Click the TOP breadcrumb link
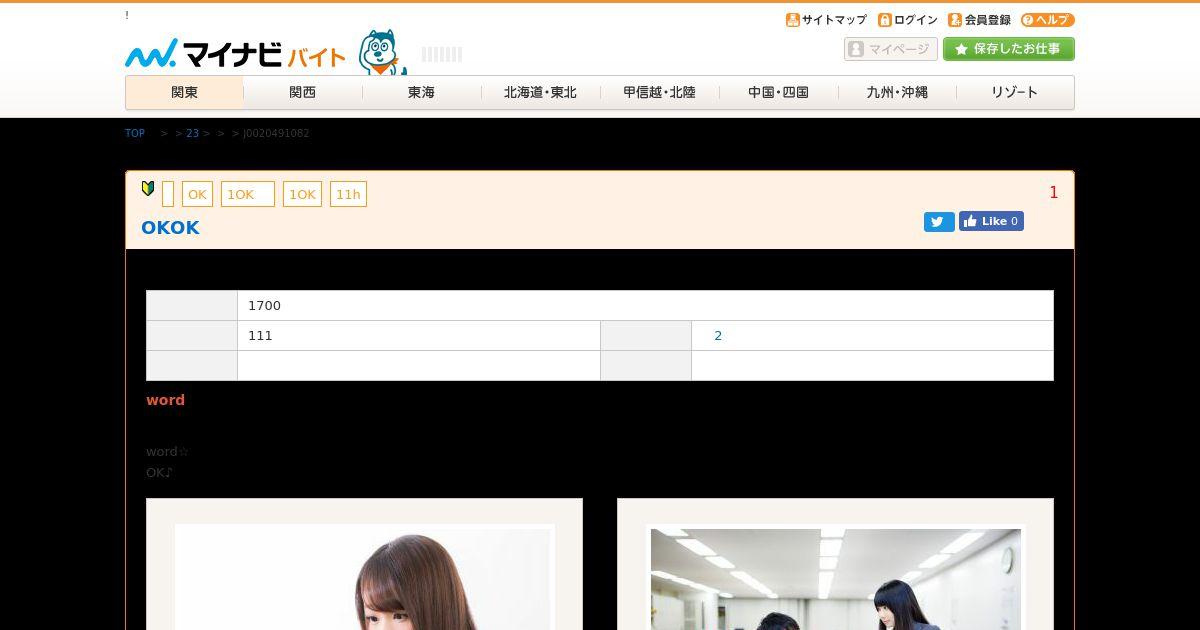The image size is (1200, 630). (135, 133)
